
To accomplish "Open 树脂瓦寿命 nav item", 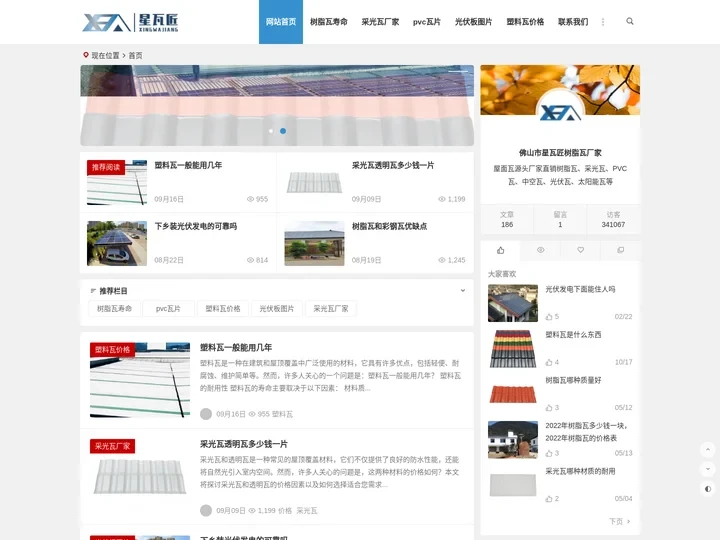I will 328,22.
